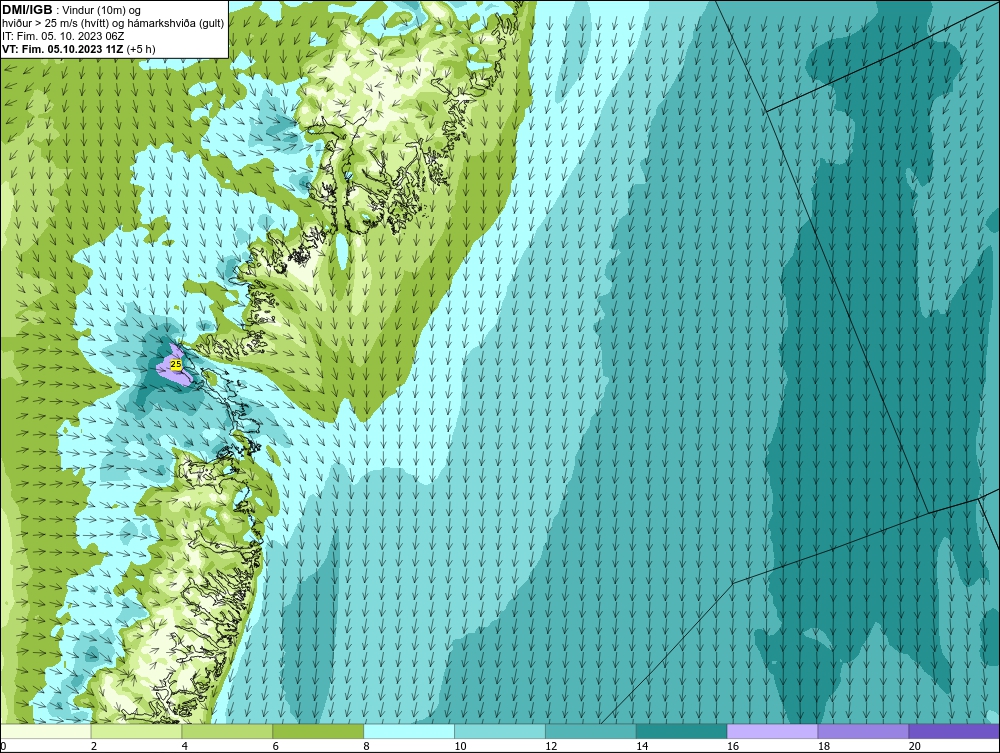Select the 8-10 m/s legend color

[409, 731]
